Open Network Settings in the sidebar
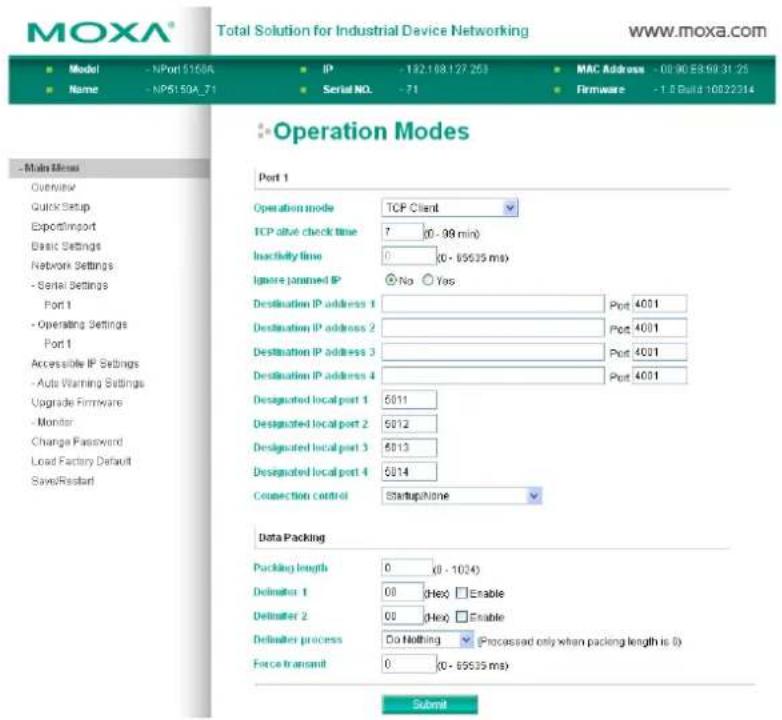Screen dimensions: 782x720 (x=72, y=265)
